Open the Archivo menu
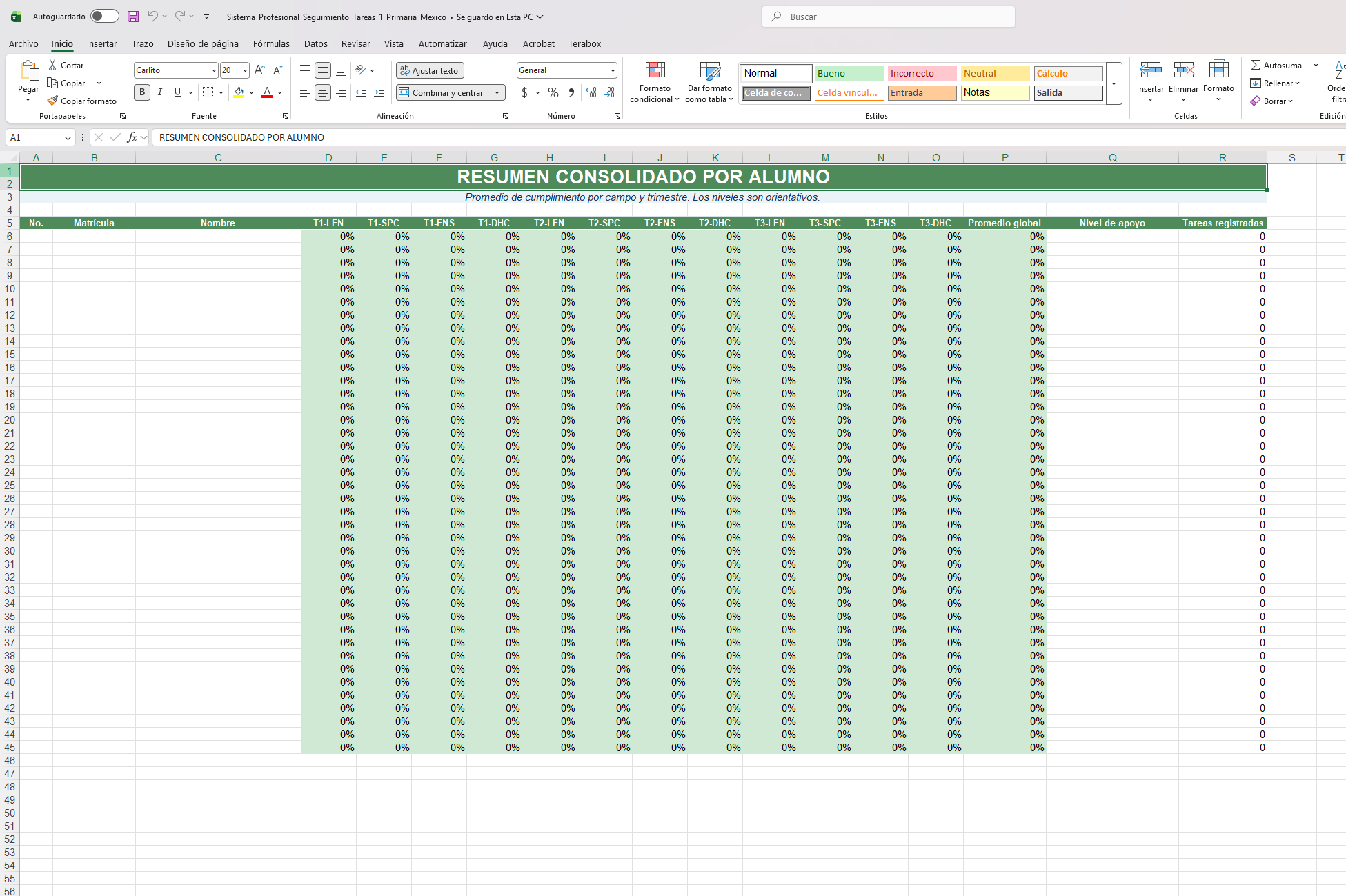The width and height of the screenshot is (1346, 896). [x=23, y=43]
